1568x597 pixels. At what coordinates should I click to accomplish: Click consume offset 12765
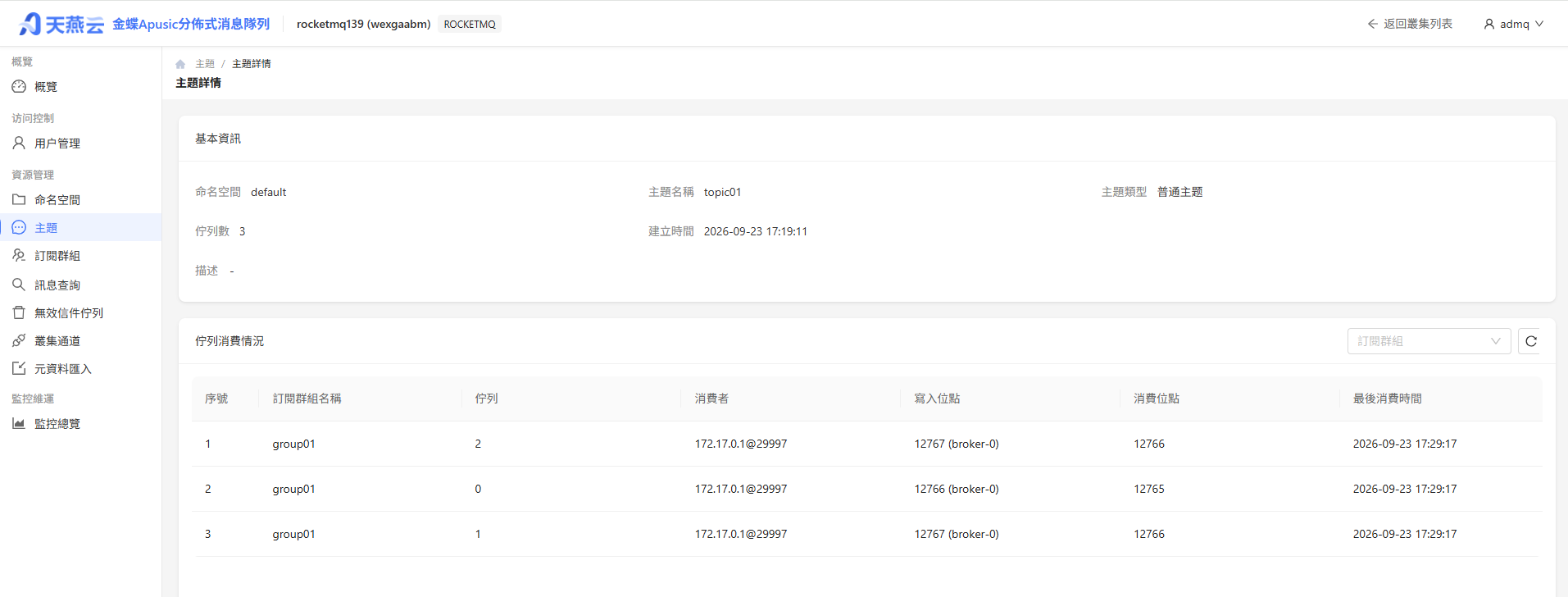pos(1149,489)
